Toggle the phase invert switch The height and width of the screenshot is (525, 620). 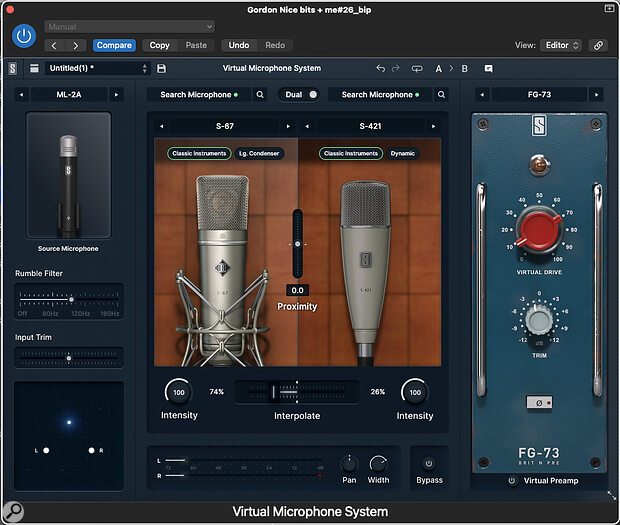539,402
